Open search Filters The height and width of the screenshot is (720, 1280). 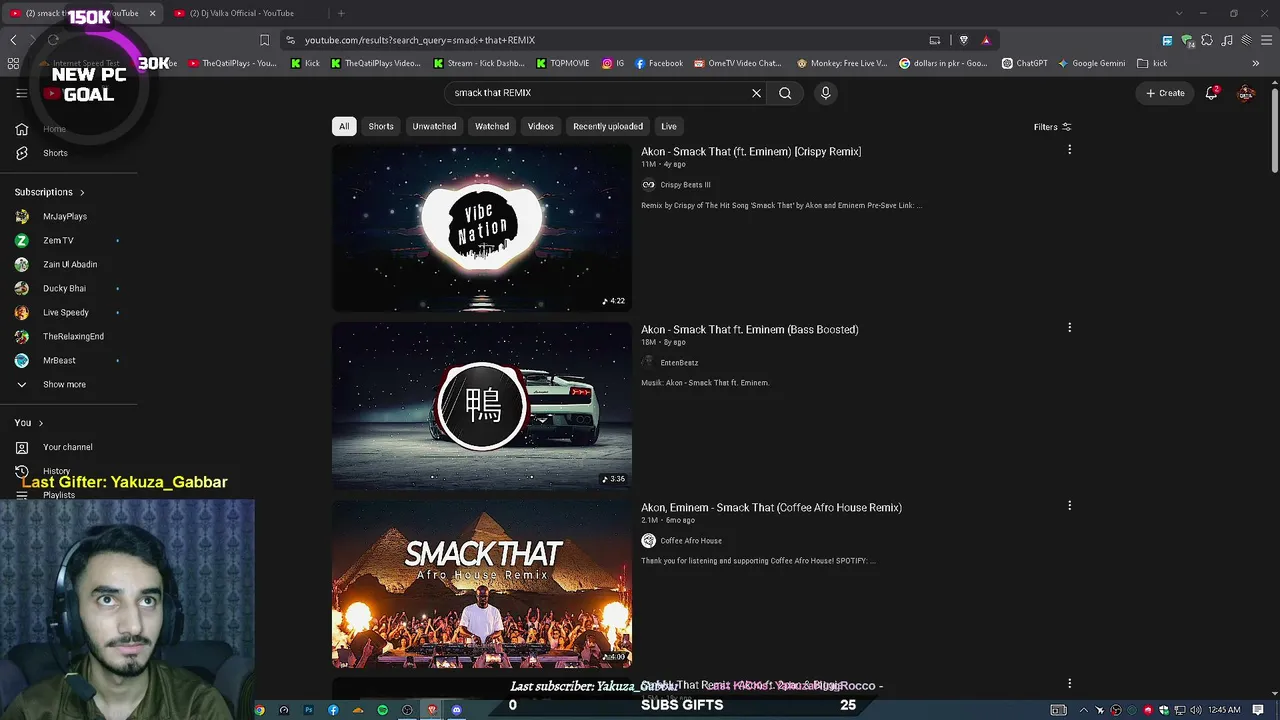[1052, 127]
